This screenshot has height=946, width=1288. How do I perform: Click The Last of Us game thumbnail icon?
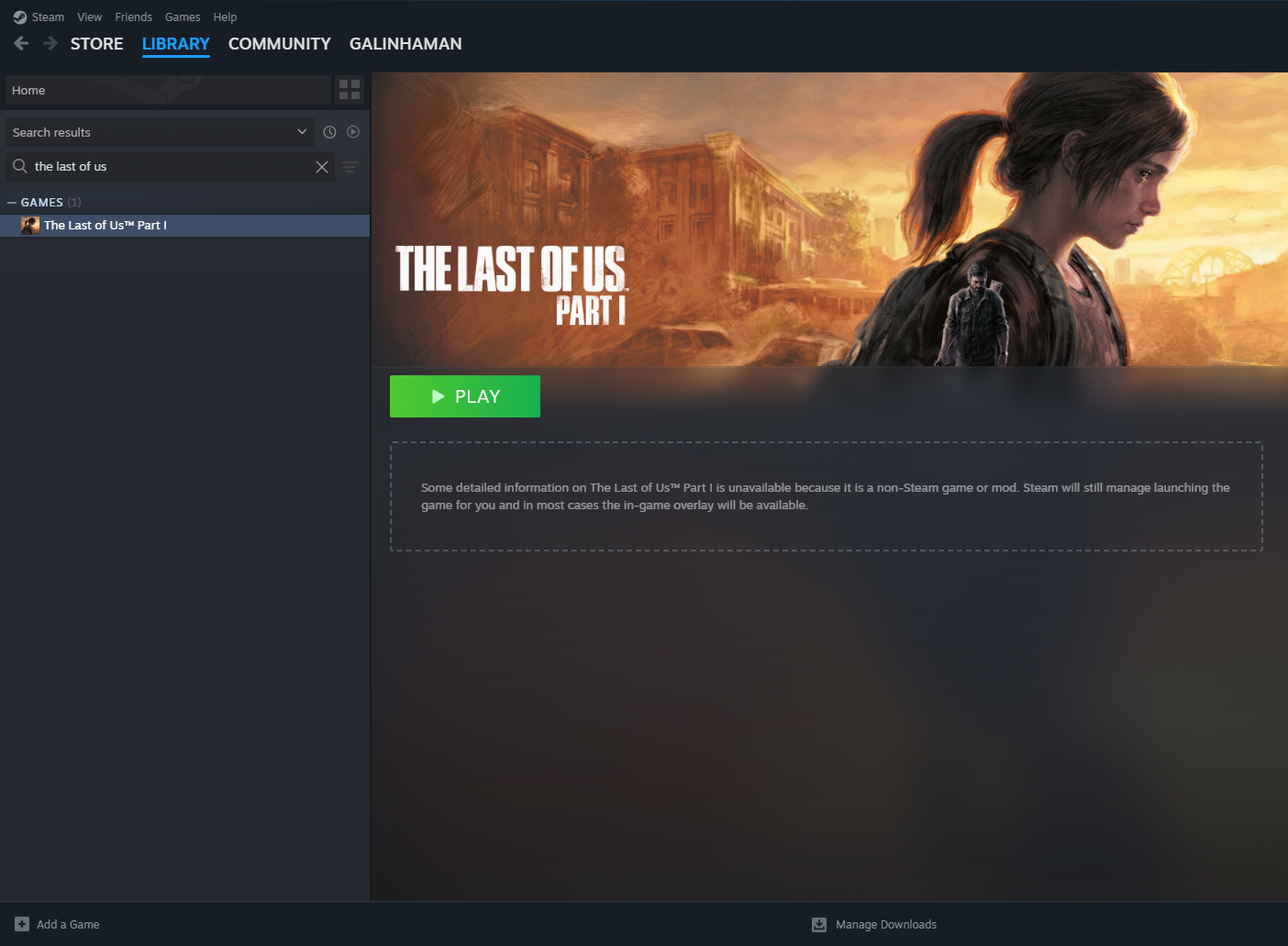coord(29,225)
